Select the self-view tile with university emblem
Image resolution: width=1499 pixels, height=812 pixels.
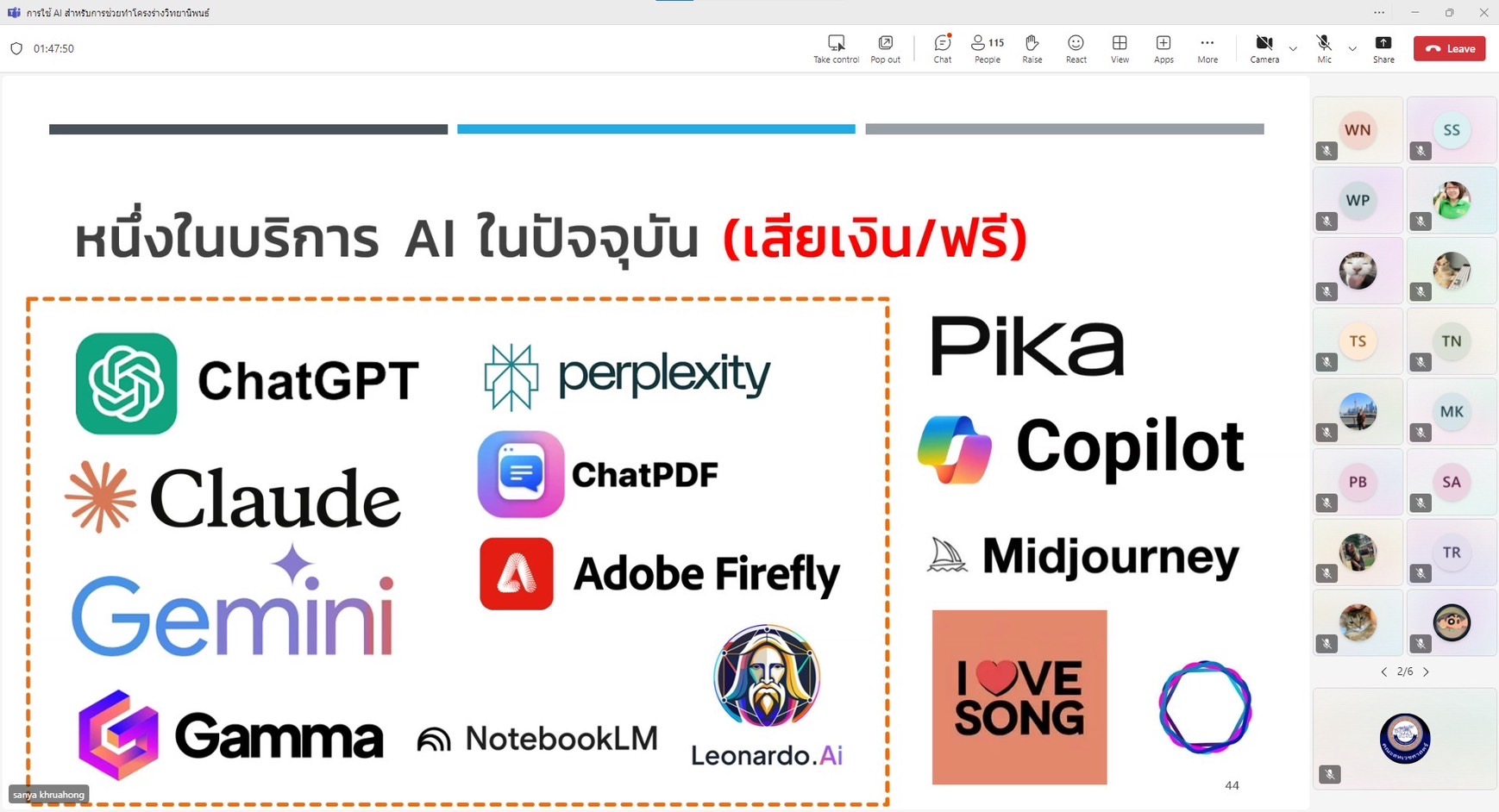point(1405,739)
